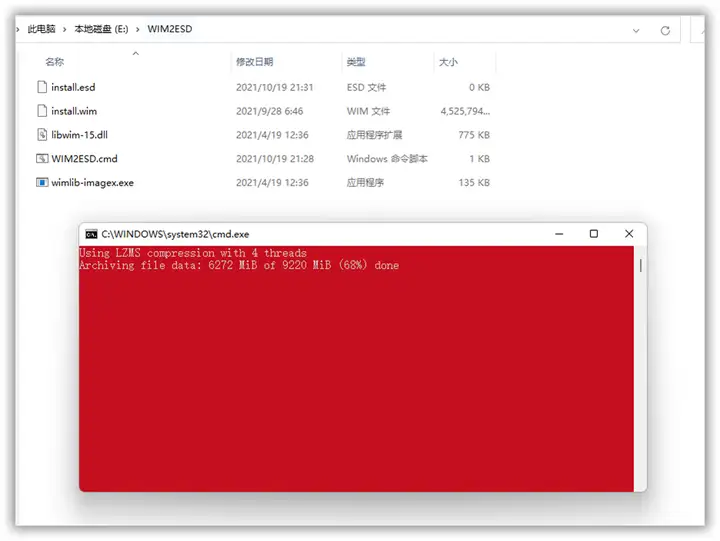720x541 pixels.
Task: Click the ESD 文件 type cell
Action: pos(366,87)
